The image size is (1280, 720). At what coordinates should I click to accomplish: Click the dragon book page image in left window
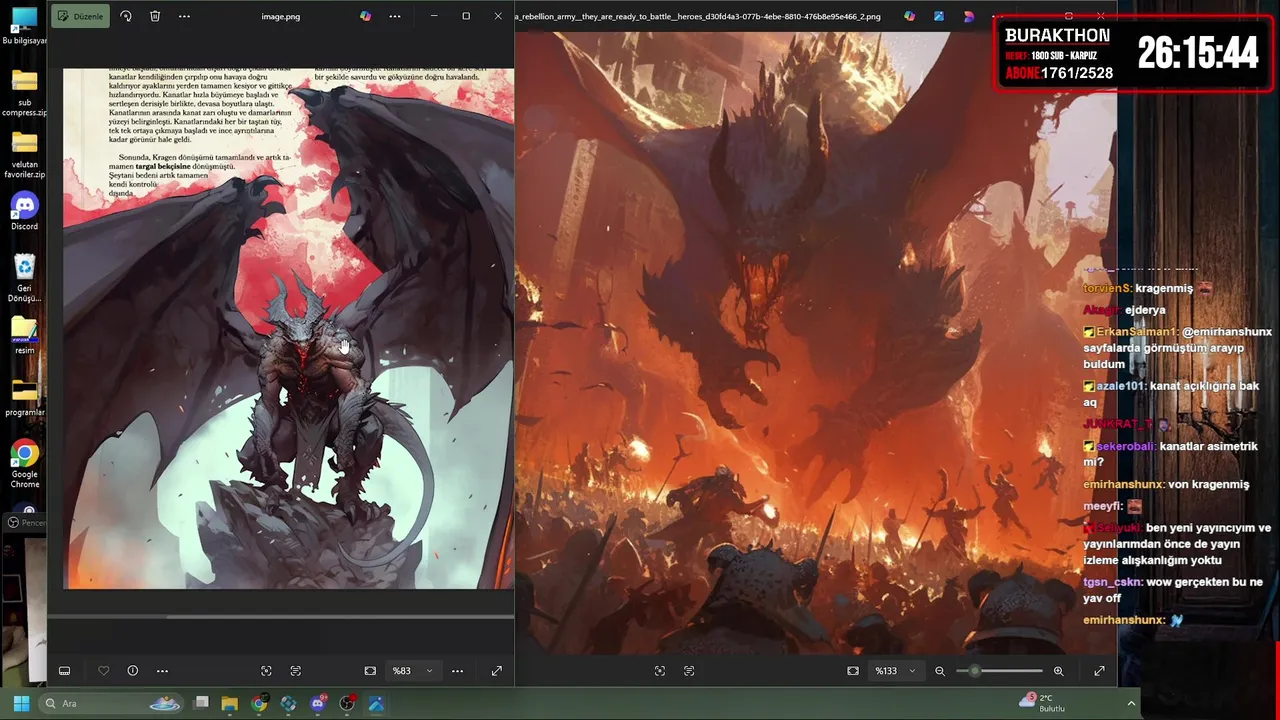point(288,329)
